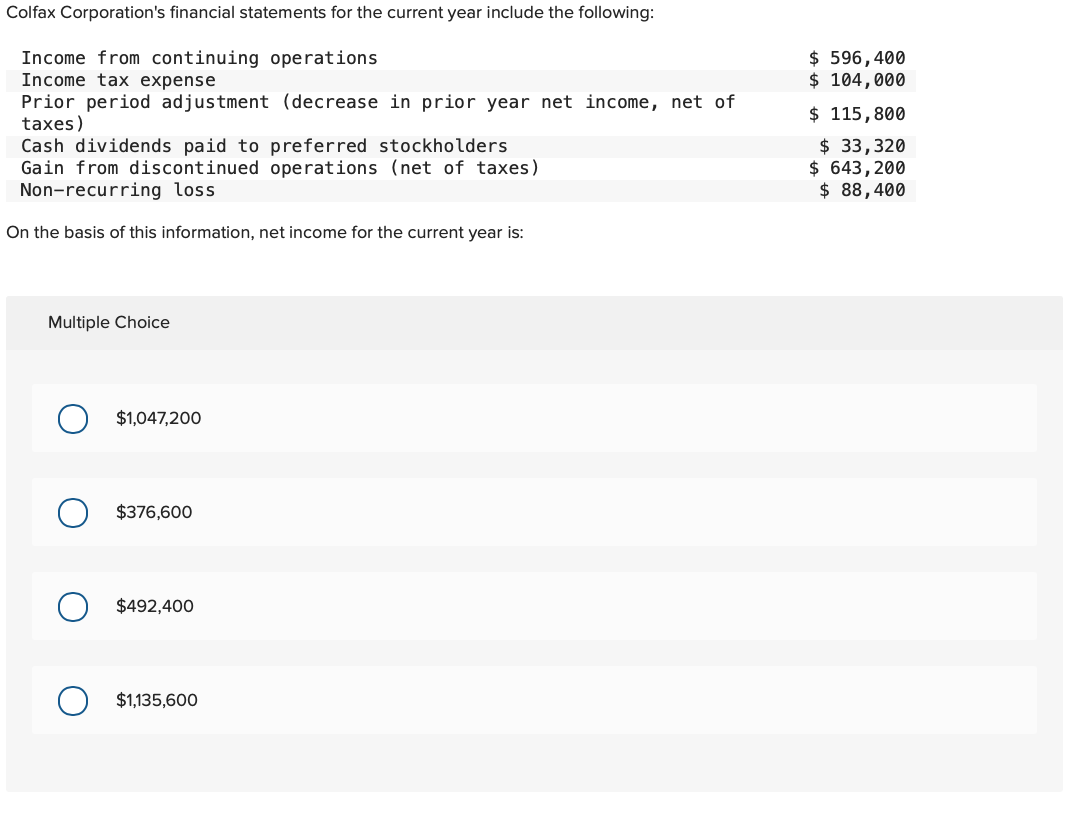Select the $1,047,200 radio button
1088x826 pixels.
pos(72,418)
